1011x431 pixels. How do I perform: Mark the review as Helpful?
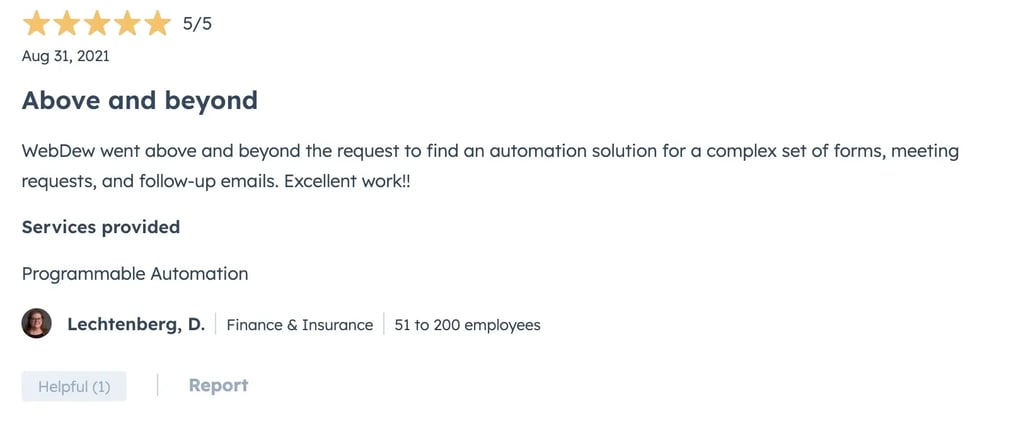point(74,386)
